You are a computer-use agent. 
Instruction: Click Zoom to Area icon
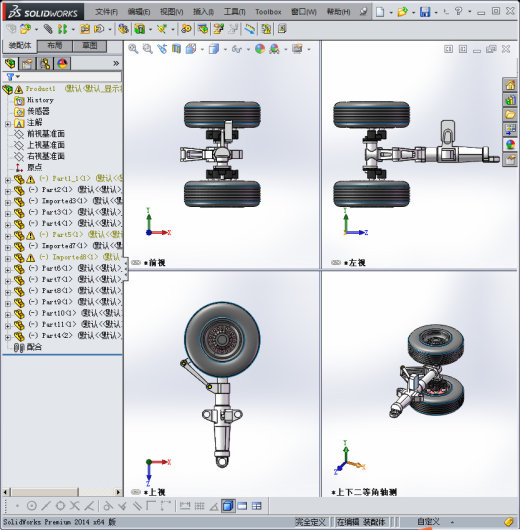(148, 49)
